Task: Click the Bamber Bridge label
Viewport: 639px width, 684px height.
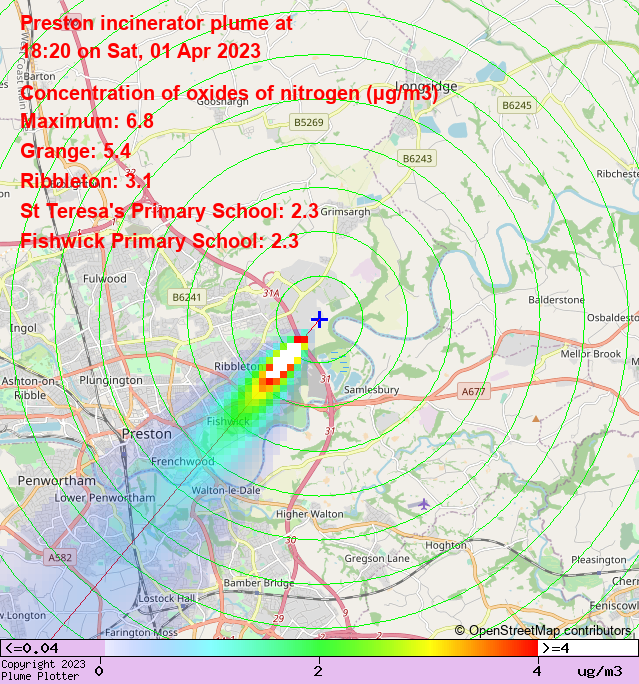Action: [259, 583]
